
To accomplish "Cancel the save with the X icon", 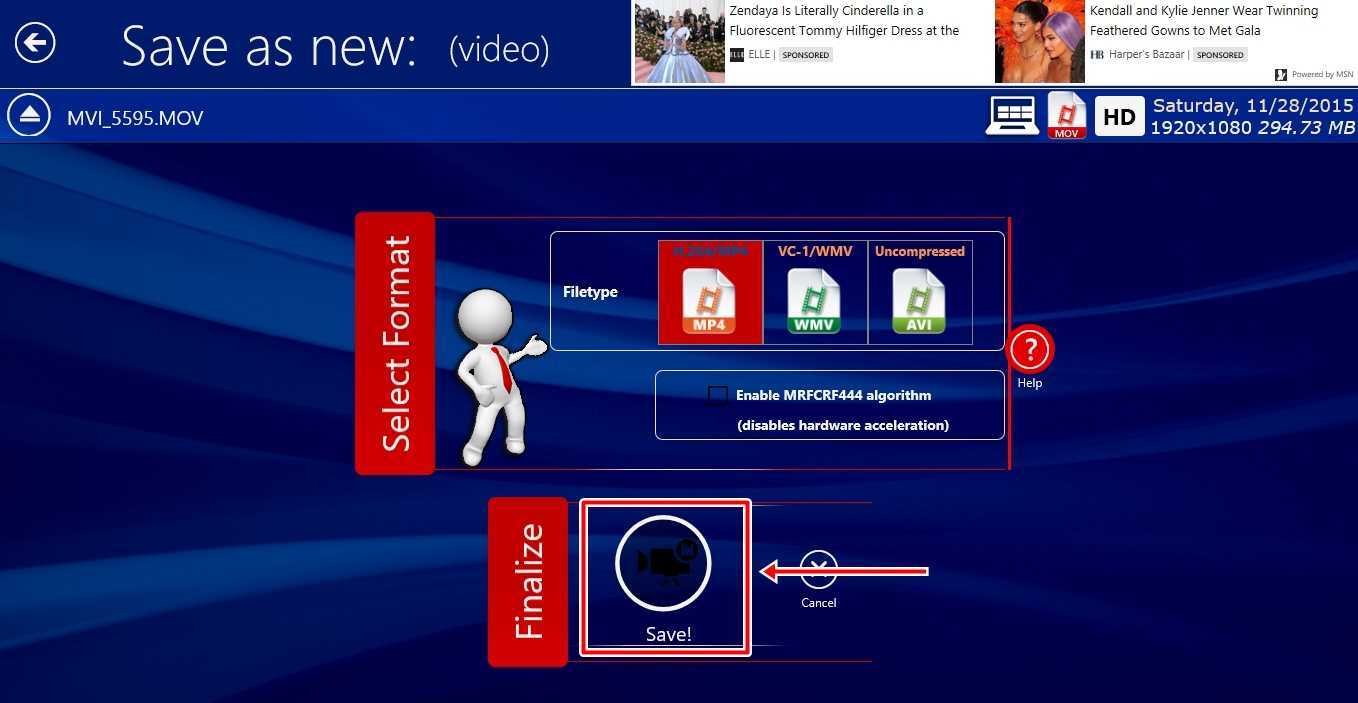I will [819, 570].
